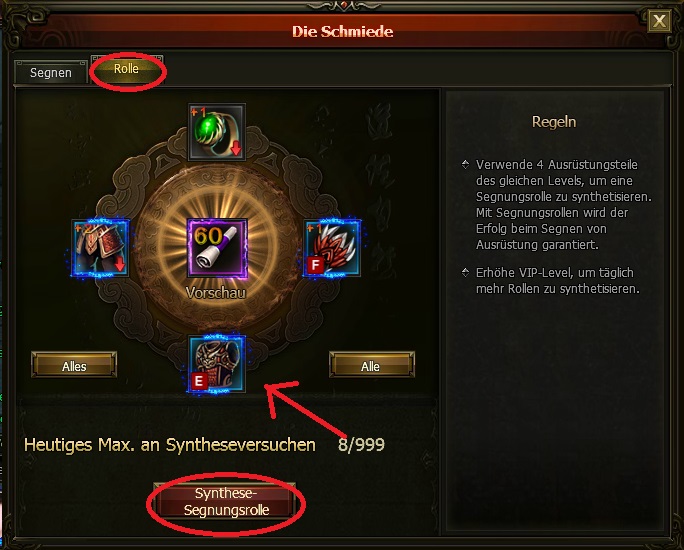Click the Alle button

(x=371, y=366)
